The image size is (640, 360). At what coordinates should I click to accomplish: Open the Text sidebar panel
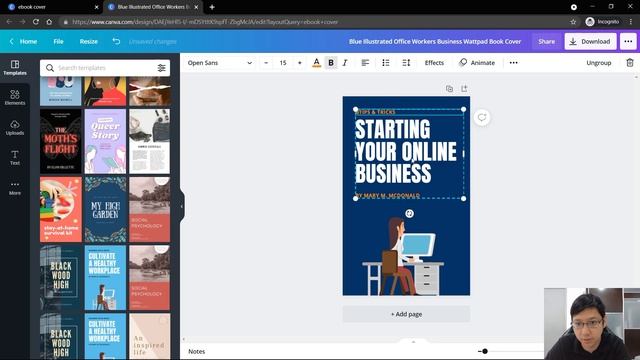pyautogui.click(x=15, y=158)
